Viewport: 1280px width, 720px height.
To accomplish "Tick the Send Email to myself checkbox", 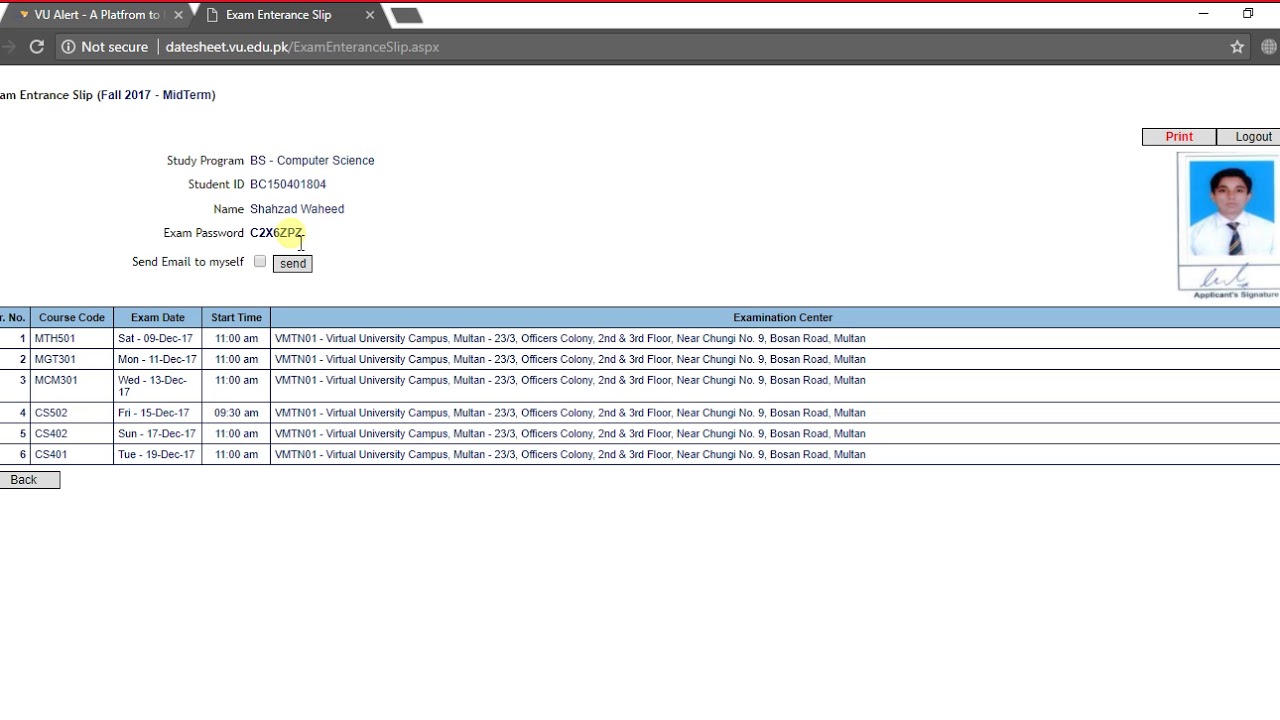I will click(x=260, y=261).
